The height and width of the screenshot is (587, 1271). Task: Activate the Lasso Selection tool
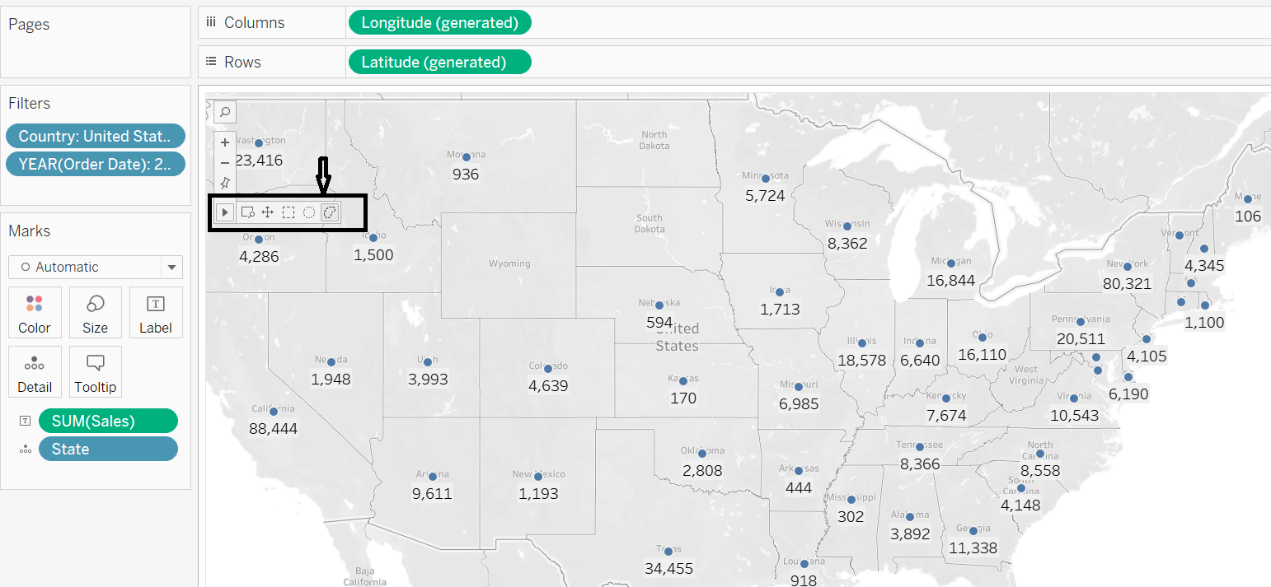click(x=331, y=212)
